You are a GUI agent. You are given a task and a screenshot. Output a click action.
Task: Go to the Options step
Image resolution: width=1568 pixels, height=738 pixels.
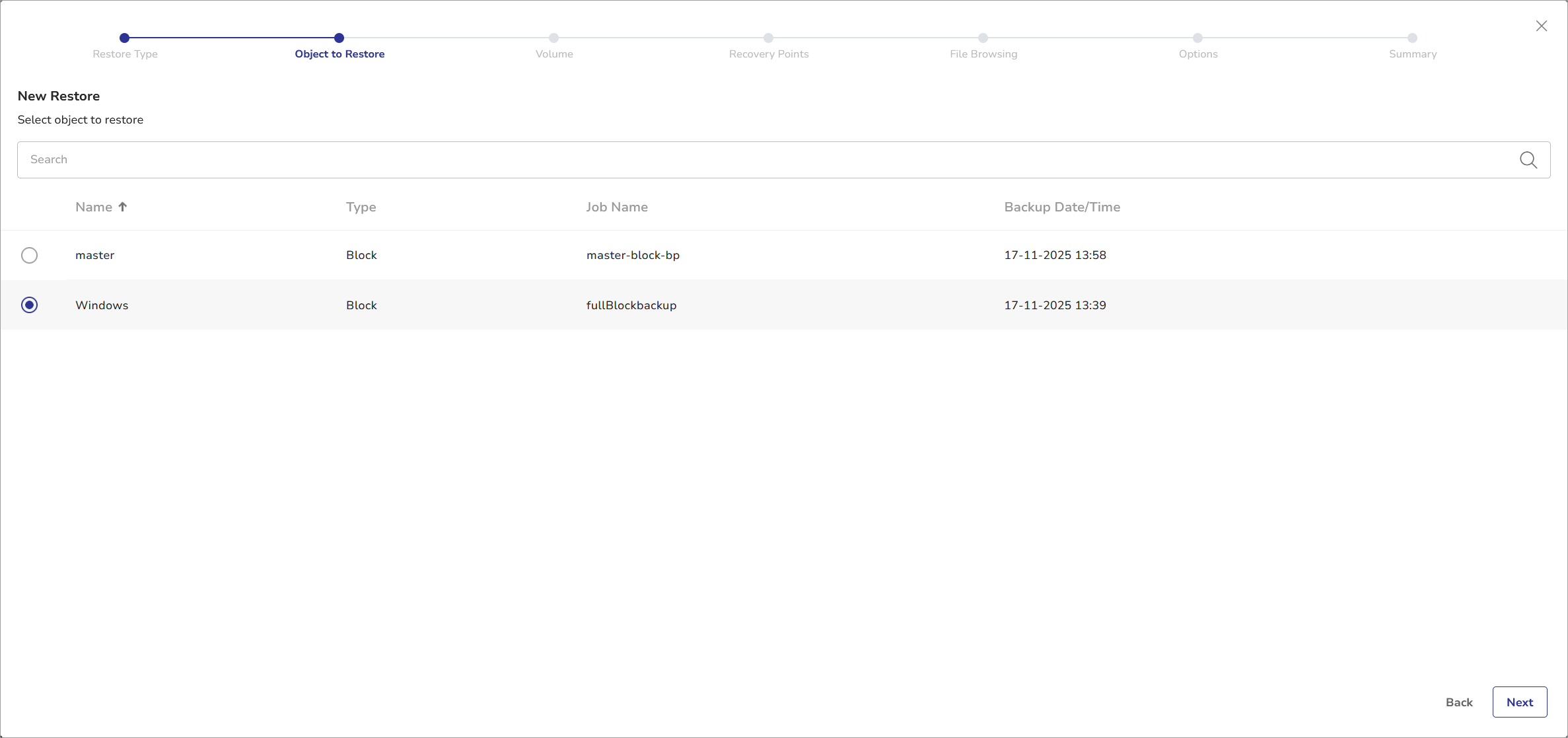[1197, 38]
